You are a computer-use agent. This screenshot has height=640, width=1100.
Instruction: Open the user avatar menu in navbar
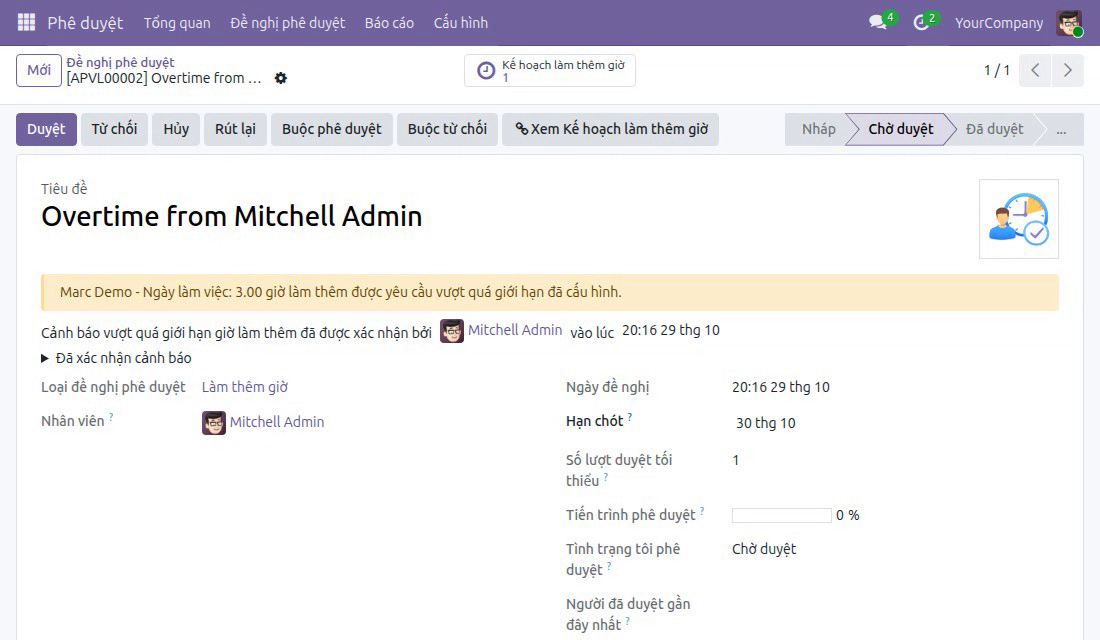pyautogui.click(x=1069, y=23)
